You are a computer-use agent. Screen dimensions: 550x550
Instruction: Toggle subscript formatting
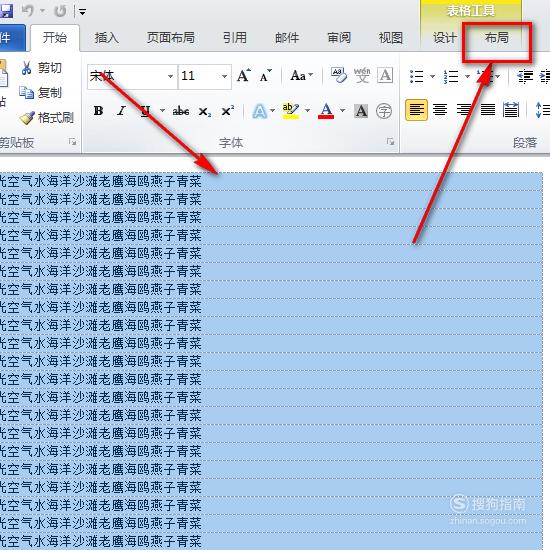[204, 112]
